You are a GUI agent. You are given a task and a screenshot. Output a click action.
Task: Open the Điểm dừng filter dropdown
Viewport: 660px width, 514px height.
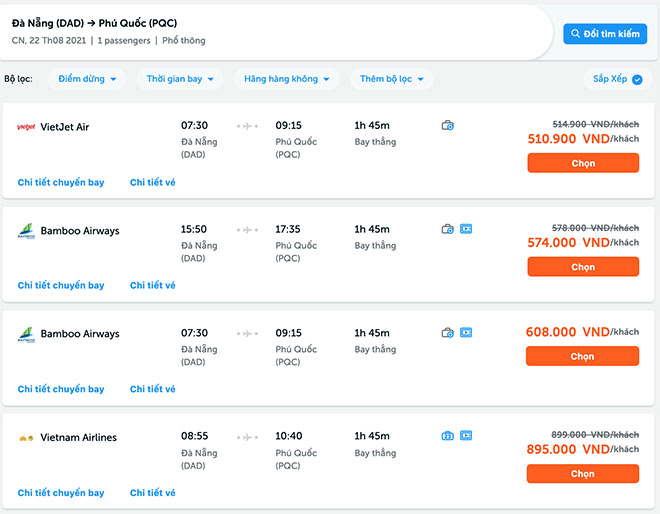point(87,79)
